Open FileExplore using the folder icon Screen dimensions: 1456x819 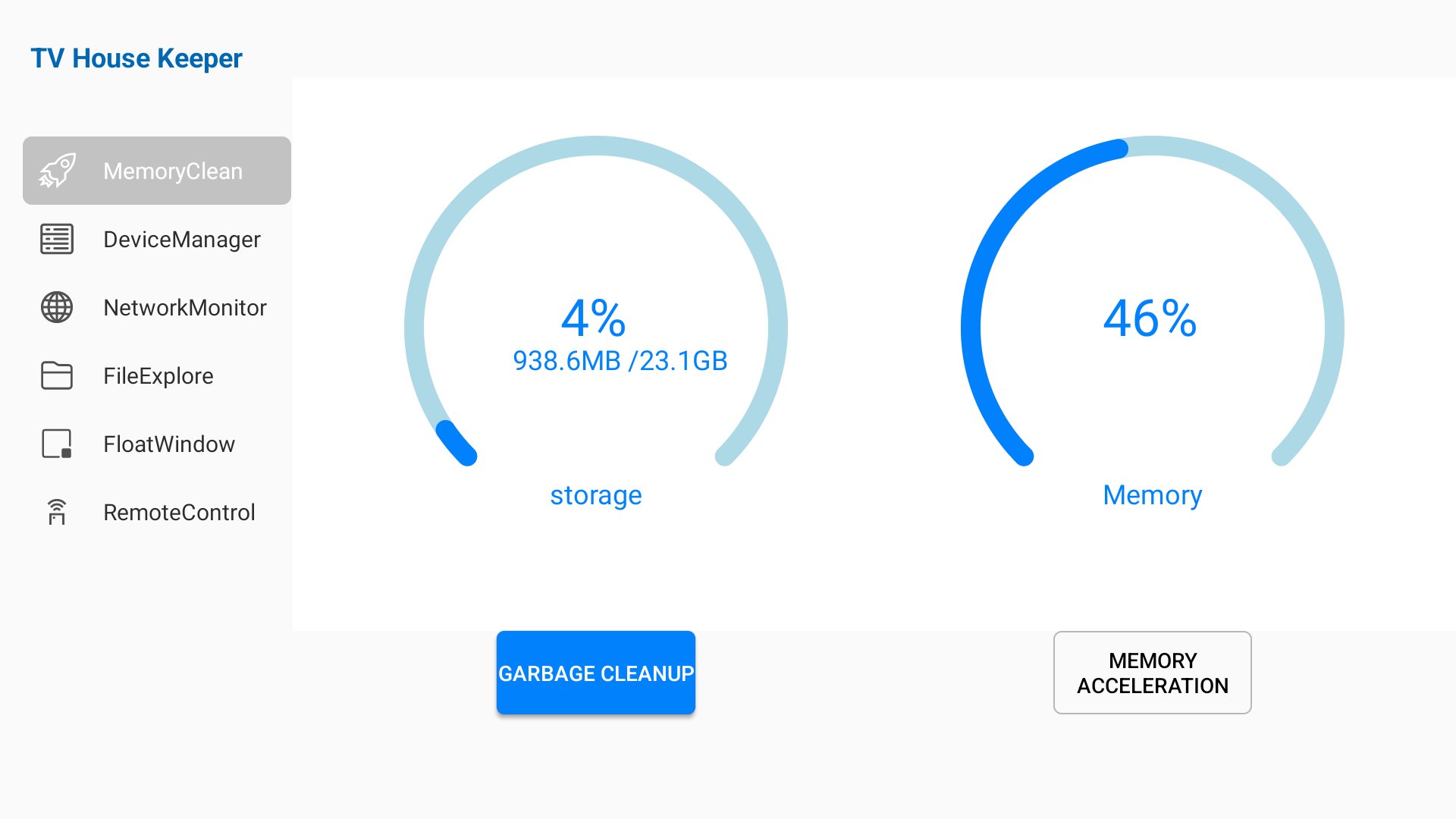tap(55, 375)
